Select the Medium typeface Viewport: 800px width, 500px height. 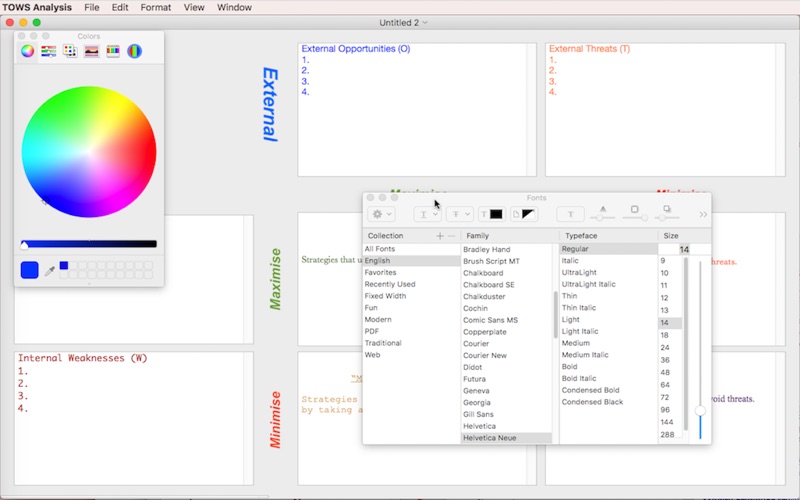[608, 343]
